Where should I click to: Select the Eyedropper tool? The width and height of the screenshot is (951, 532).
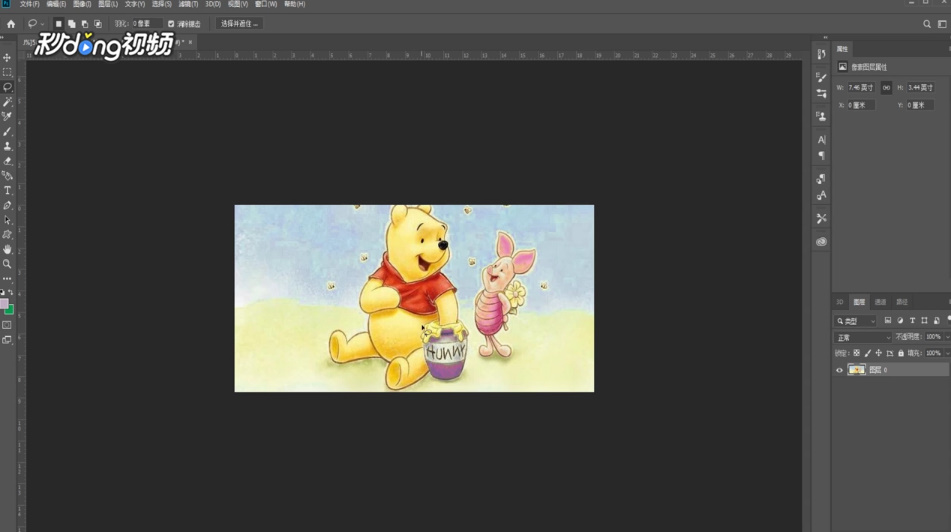point(7,116)
